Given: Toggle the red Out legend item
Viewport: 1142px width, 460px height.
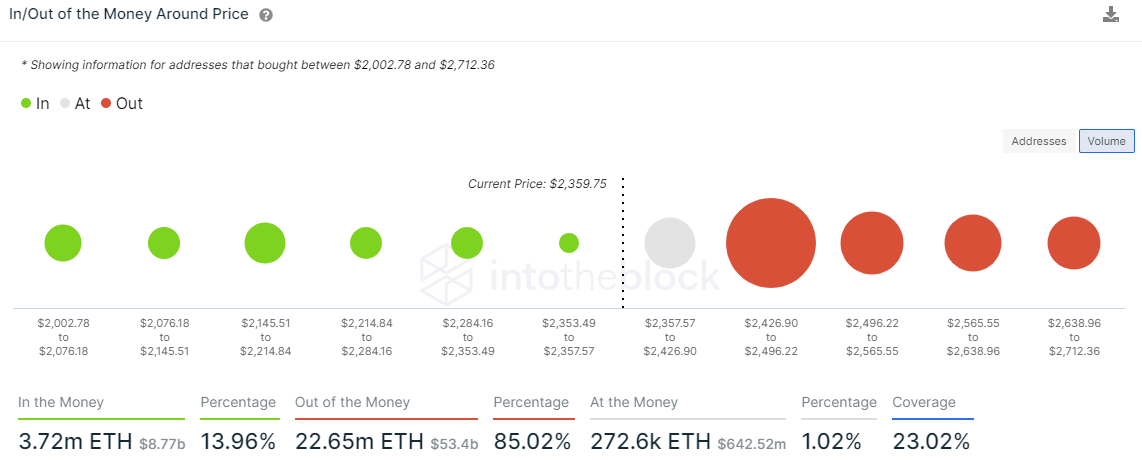Looking at the screenshot, I should tap(121, 103).
